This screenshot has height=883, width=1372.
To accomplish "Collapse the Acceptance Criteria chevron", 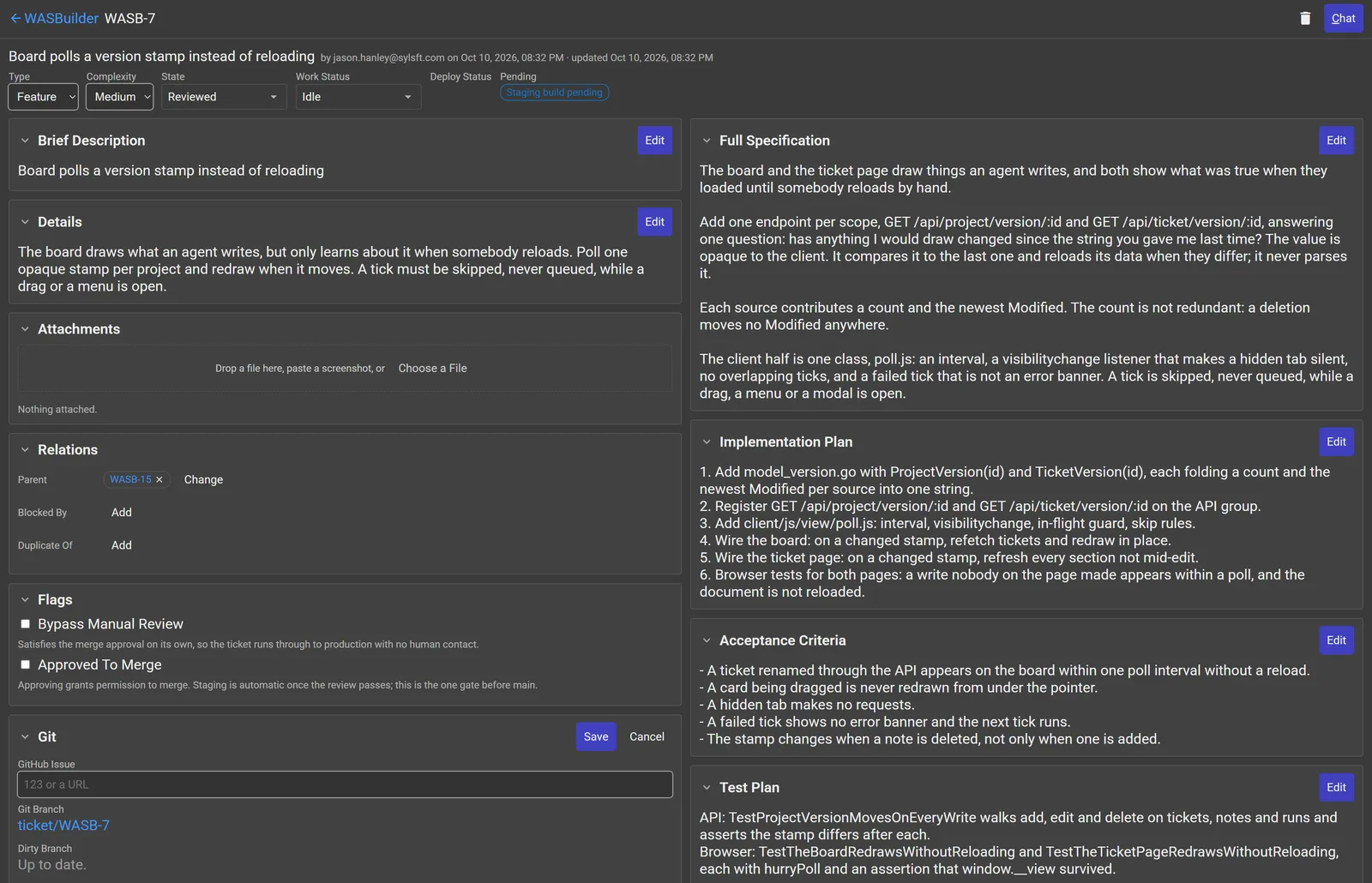I will pyautogui.click(x=707, y=640).
